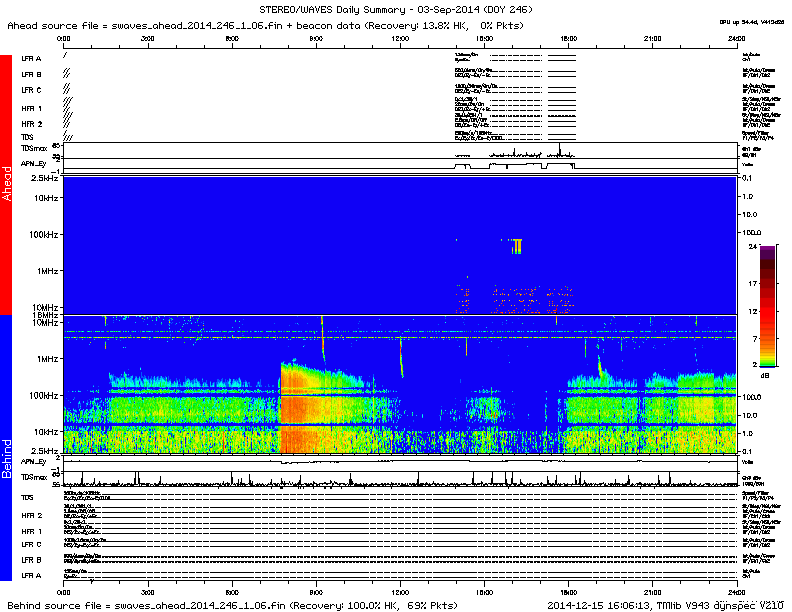Screen dimensions: 792x612
Task: Click the red Ahead spacecraft side bar
Action: [6, 184]
